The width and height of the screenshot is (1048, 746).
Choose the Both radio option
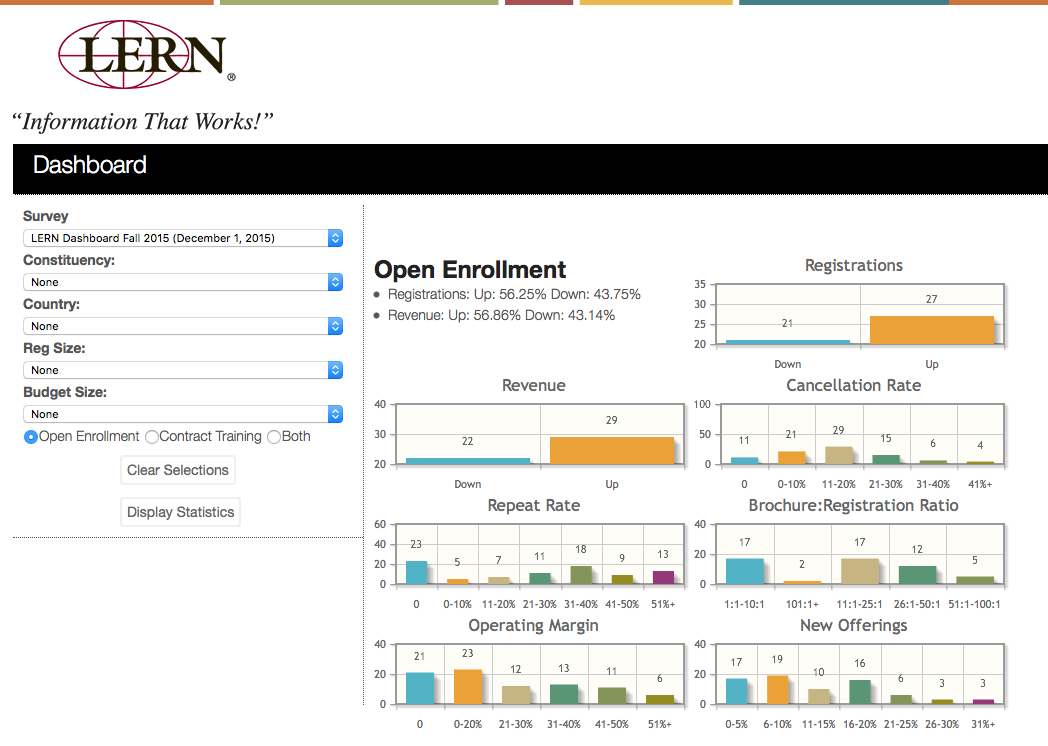pyautogui.click(x=274, y=437)
